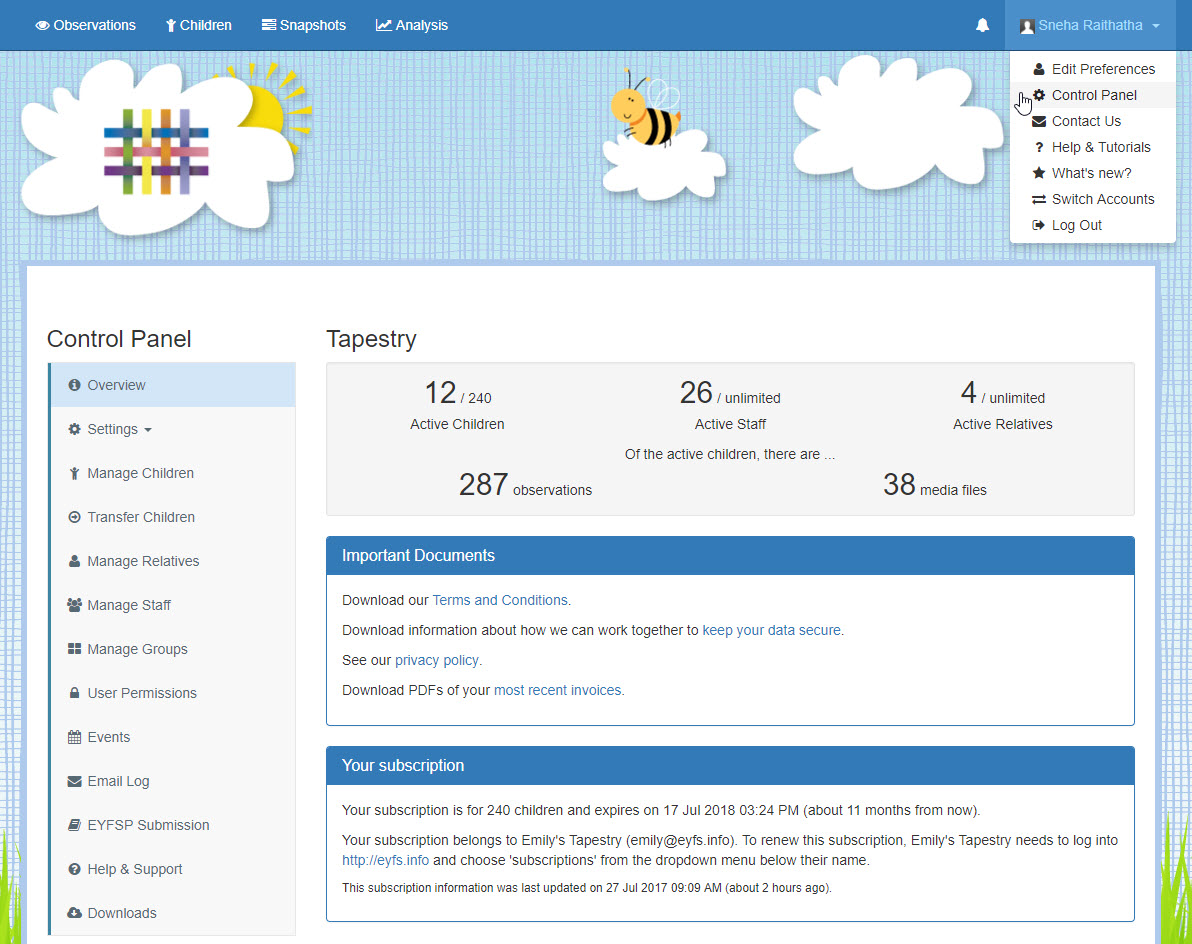Open the privacy policy link

coord(437,660)
